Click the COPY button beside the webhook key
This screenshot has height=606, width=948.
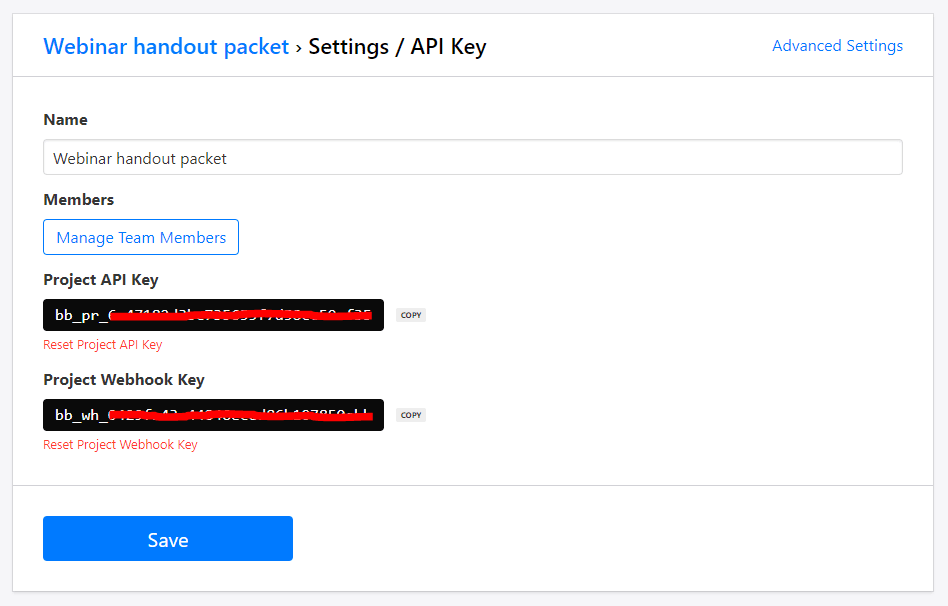pyautogui.click(x=410, y=415)
